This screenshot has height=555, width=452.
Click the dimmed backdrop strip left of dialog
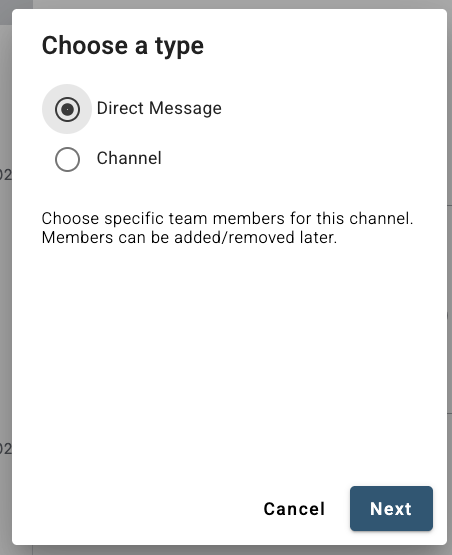tap(6, 283)
